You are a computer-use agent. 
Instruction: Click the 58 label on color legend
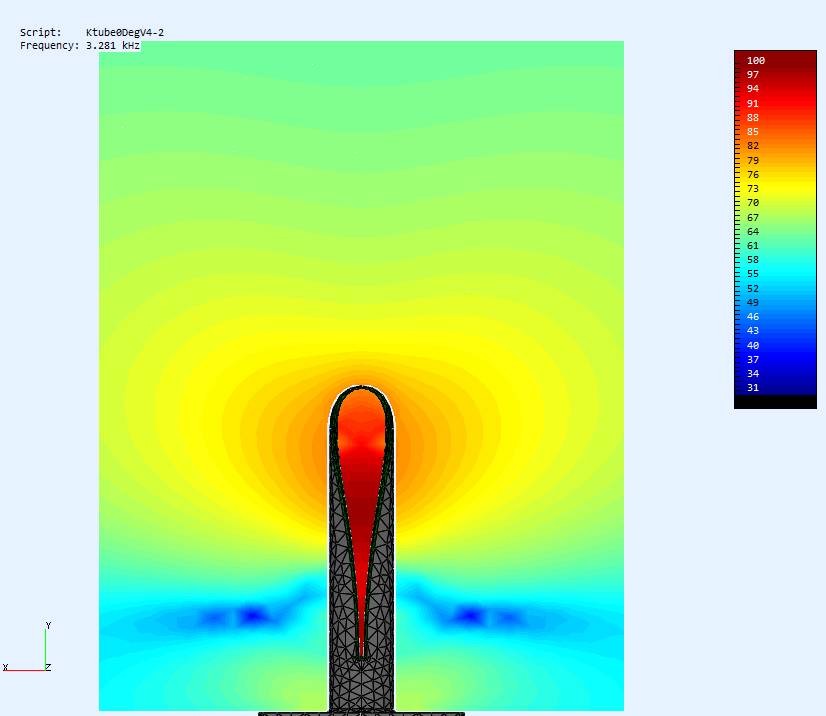click(x=753, y=260)
